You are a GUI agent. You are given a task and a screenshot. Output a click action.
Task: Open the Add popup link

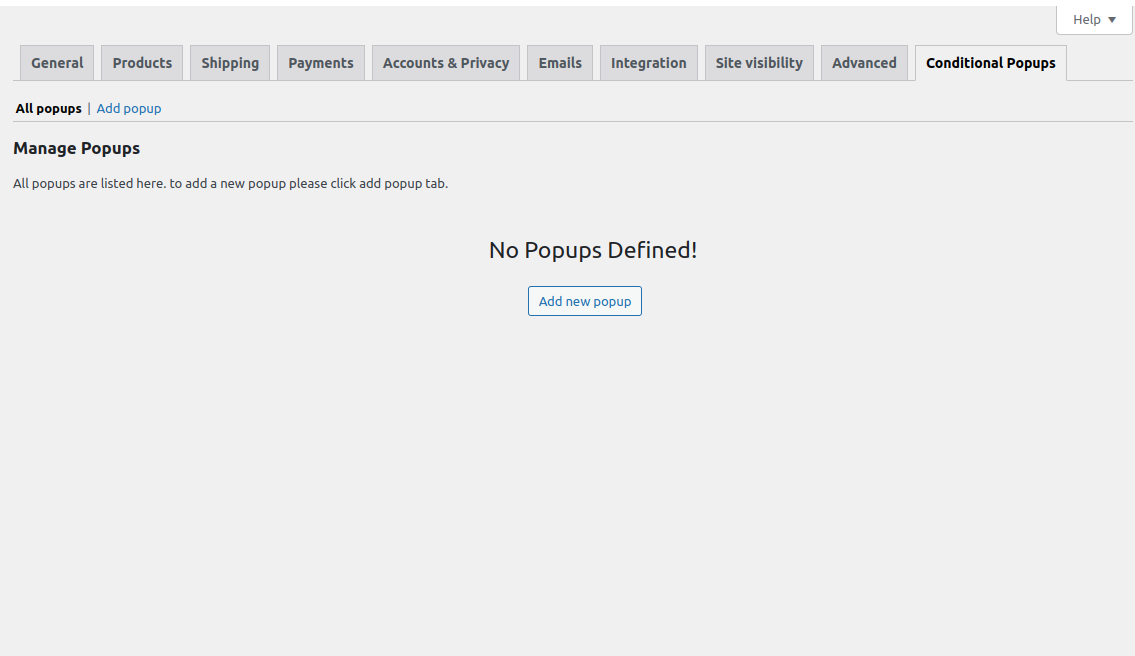click(128, 108)
